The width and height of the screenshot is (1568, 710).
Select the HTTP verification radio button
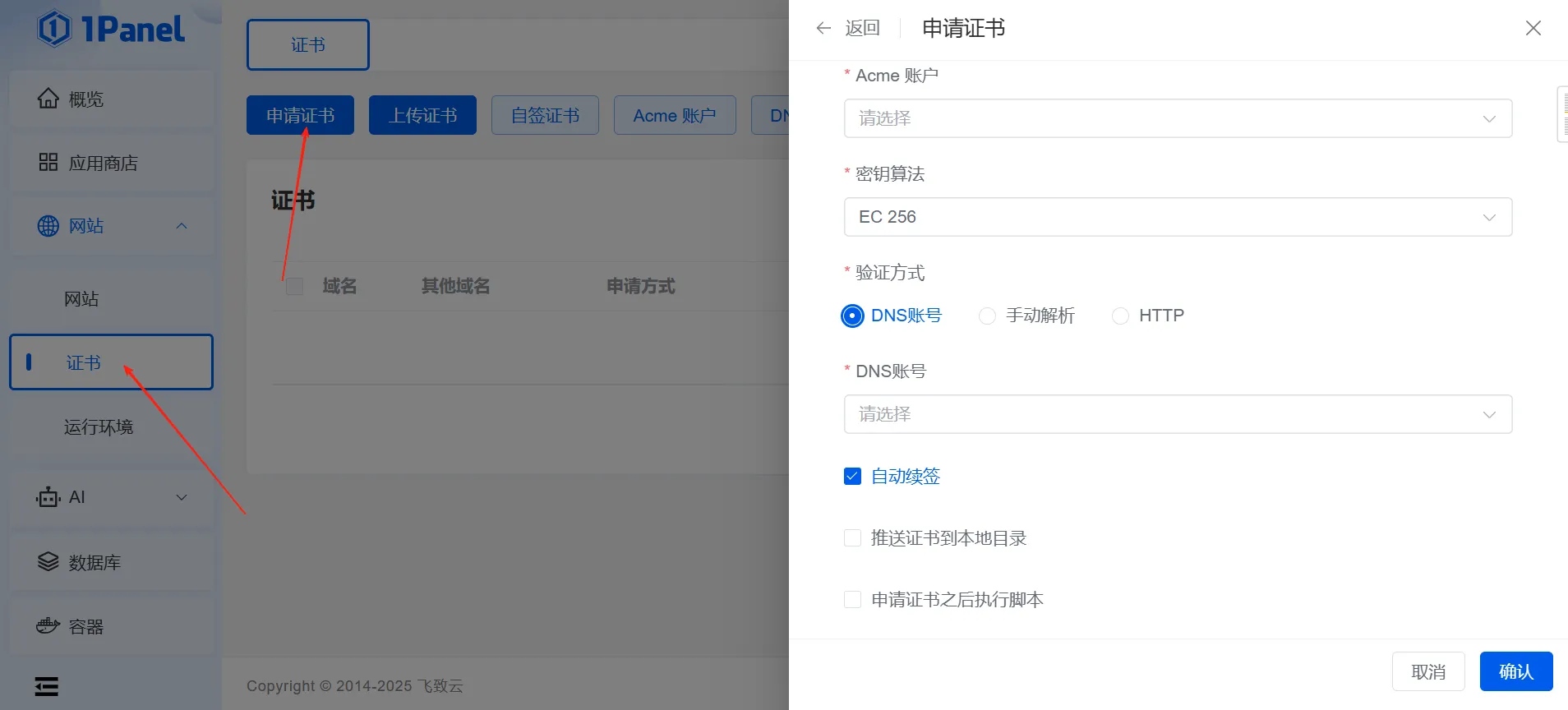[x=1120, y=316]
